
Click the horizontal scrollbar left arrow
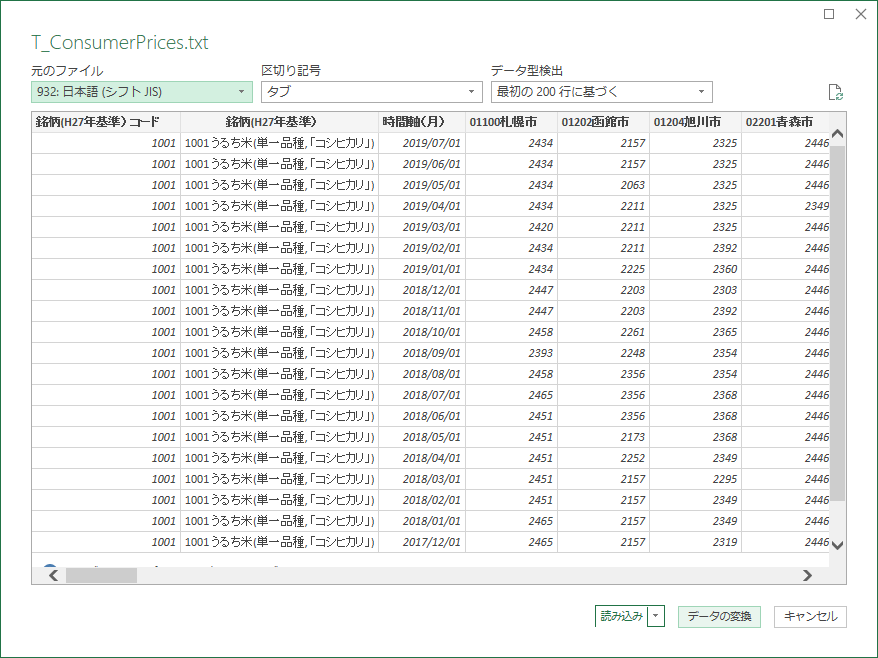click(53, 575)
